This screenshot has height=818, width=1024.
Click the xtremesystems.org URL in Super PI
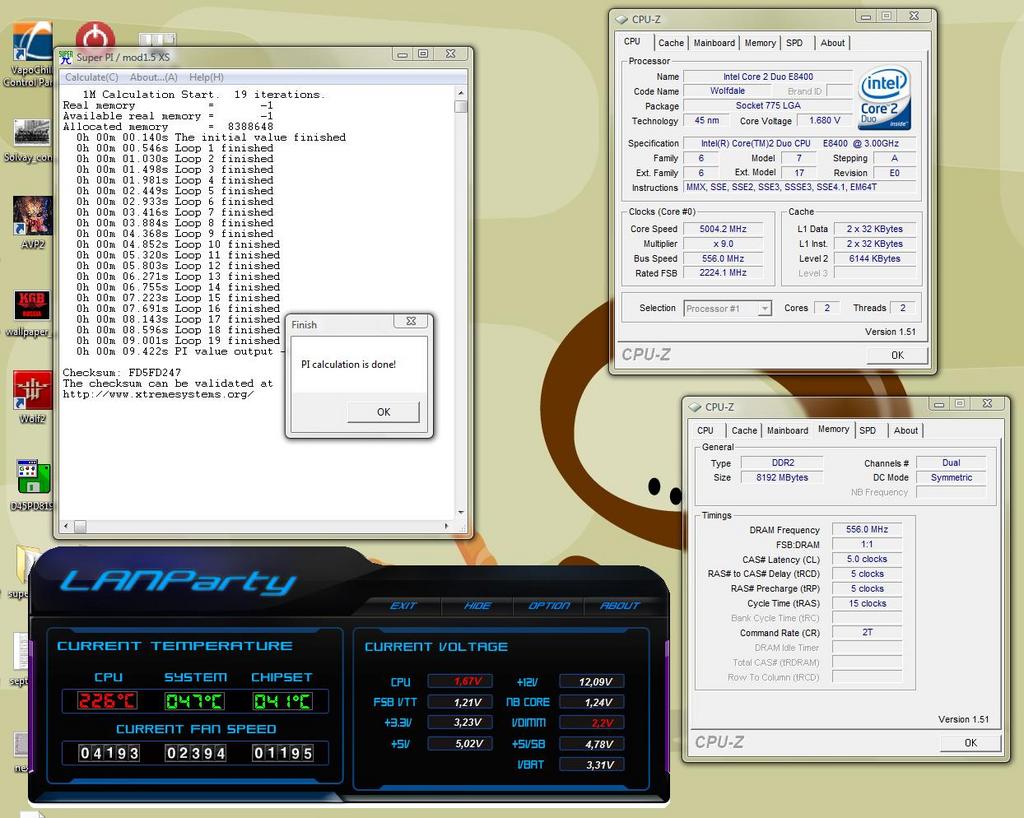tap(158, 394)
